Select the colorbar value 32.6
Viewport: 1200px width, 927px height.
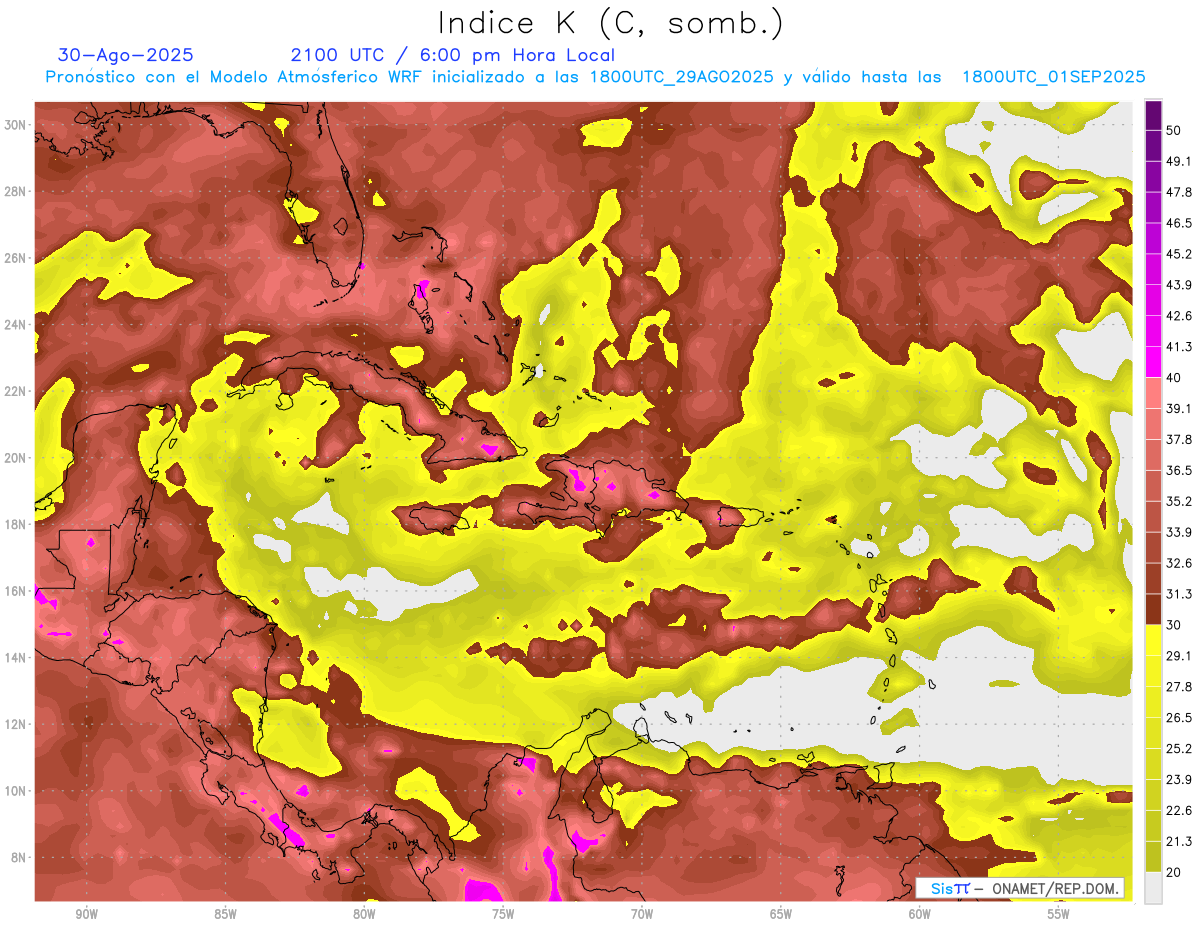(1179, 563)
